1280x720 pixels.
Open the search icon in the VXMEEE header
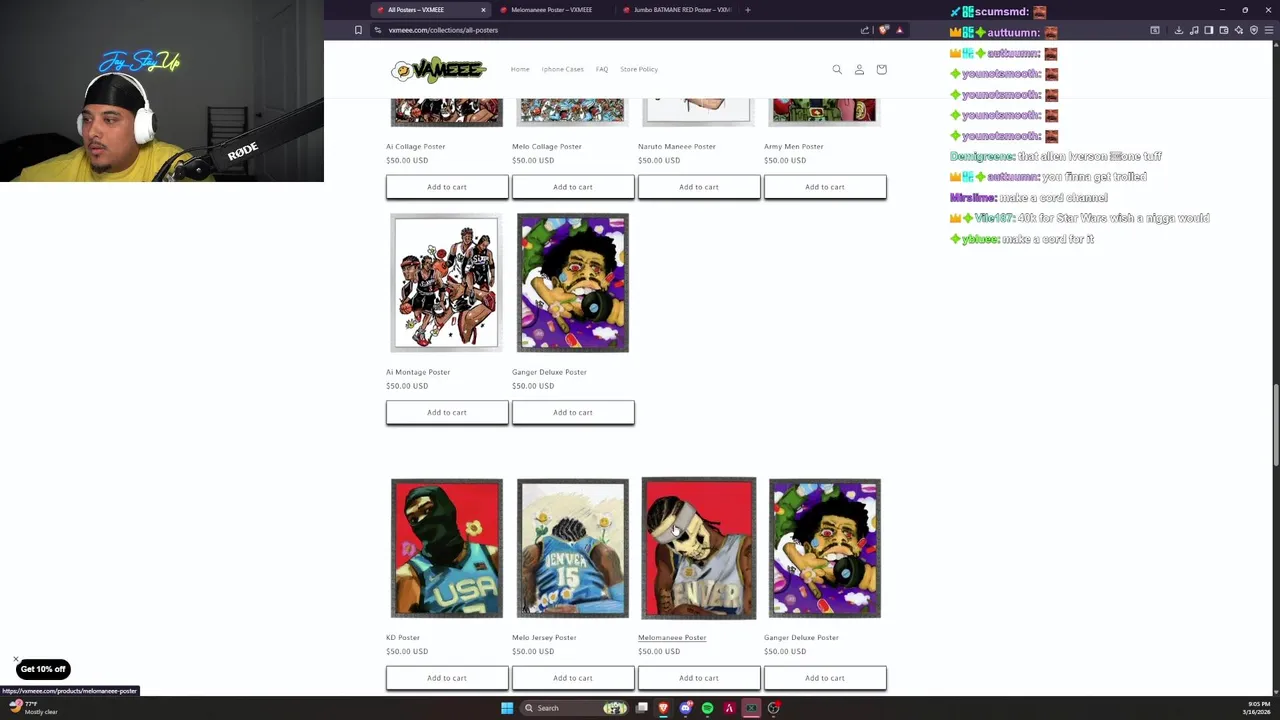pos(837,69)
